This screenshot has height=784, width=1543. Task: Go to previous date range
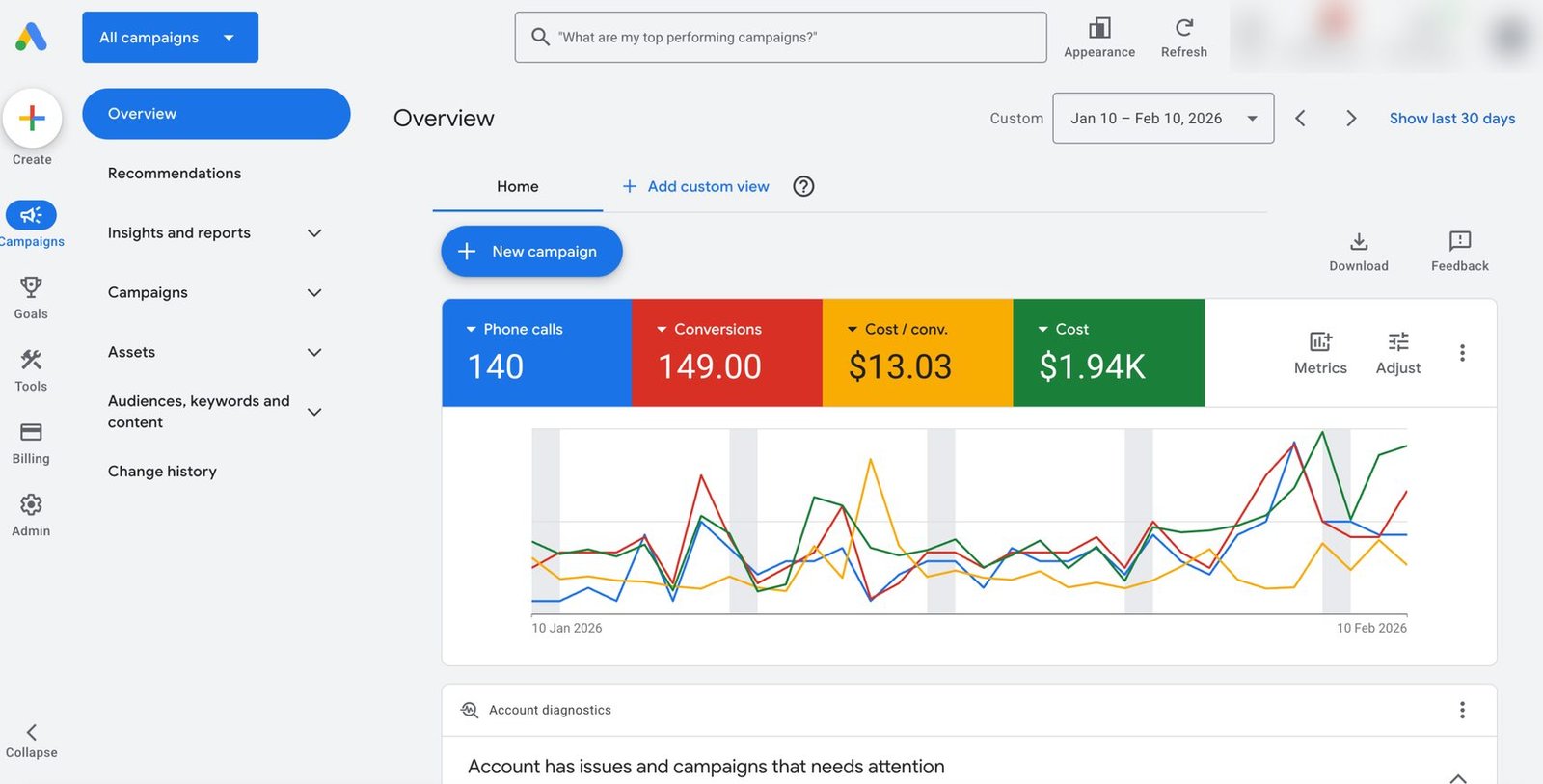1300,118
